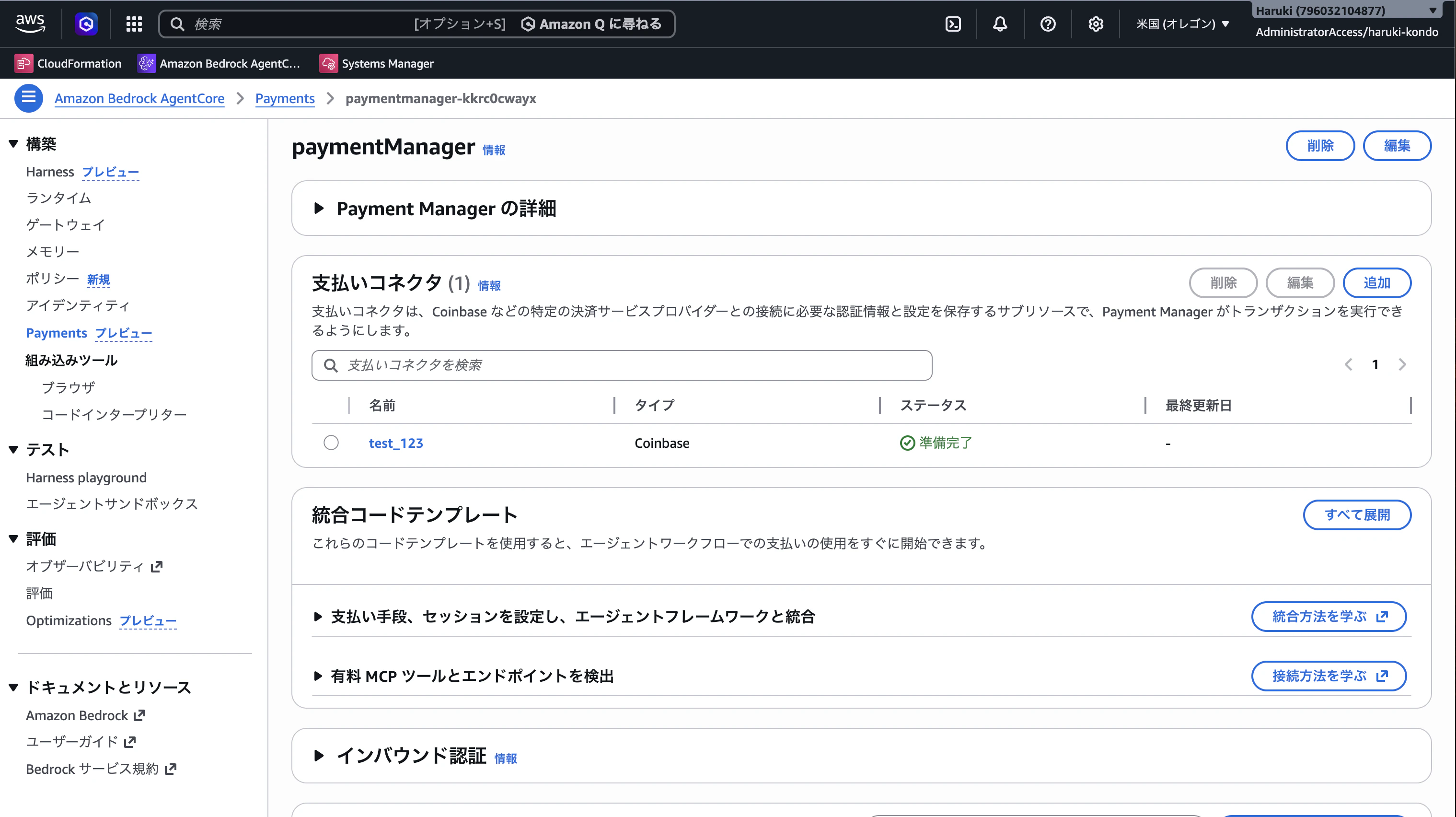1456x817 pixels.
Task: Open Payments in the side navigation
Action: [57, 333]
